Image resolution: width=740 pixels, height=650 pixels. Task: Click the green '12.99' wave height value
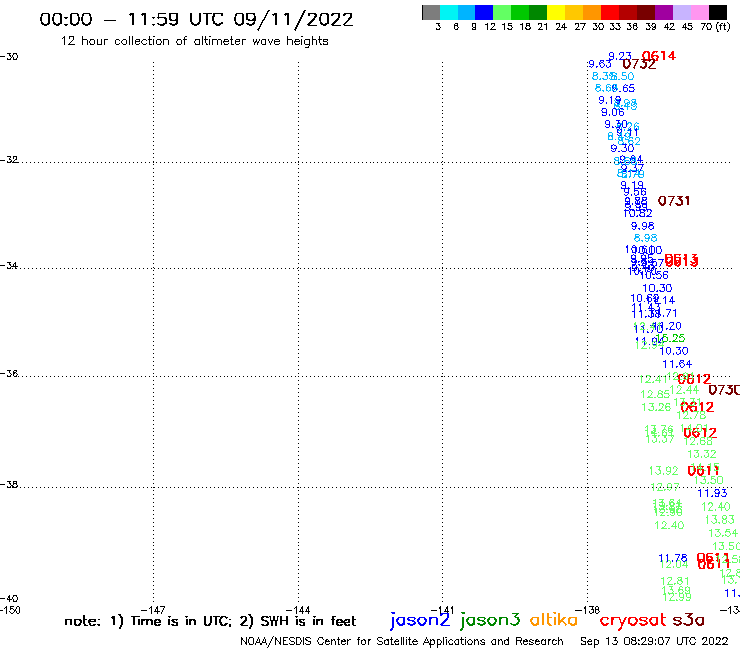click(x=677, y=597)
